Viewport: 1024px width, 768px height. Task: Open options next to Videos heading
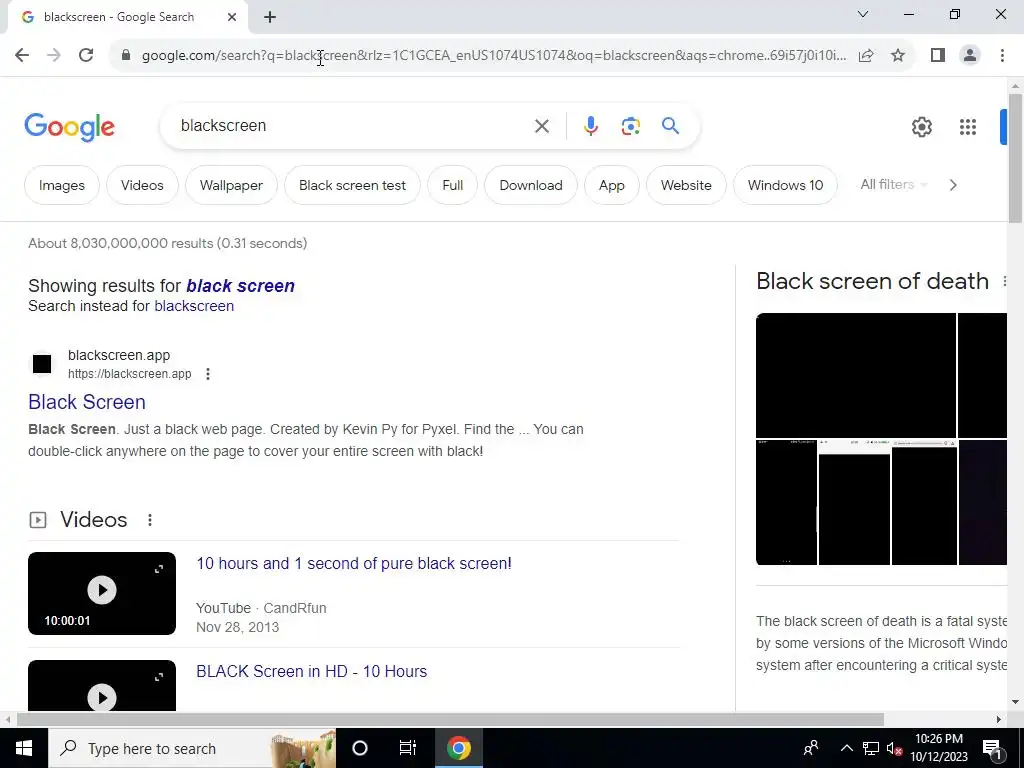pos(150,520)
